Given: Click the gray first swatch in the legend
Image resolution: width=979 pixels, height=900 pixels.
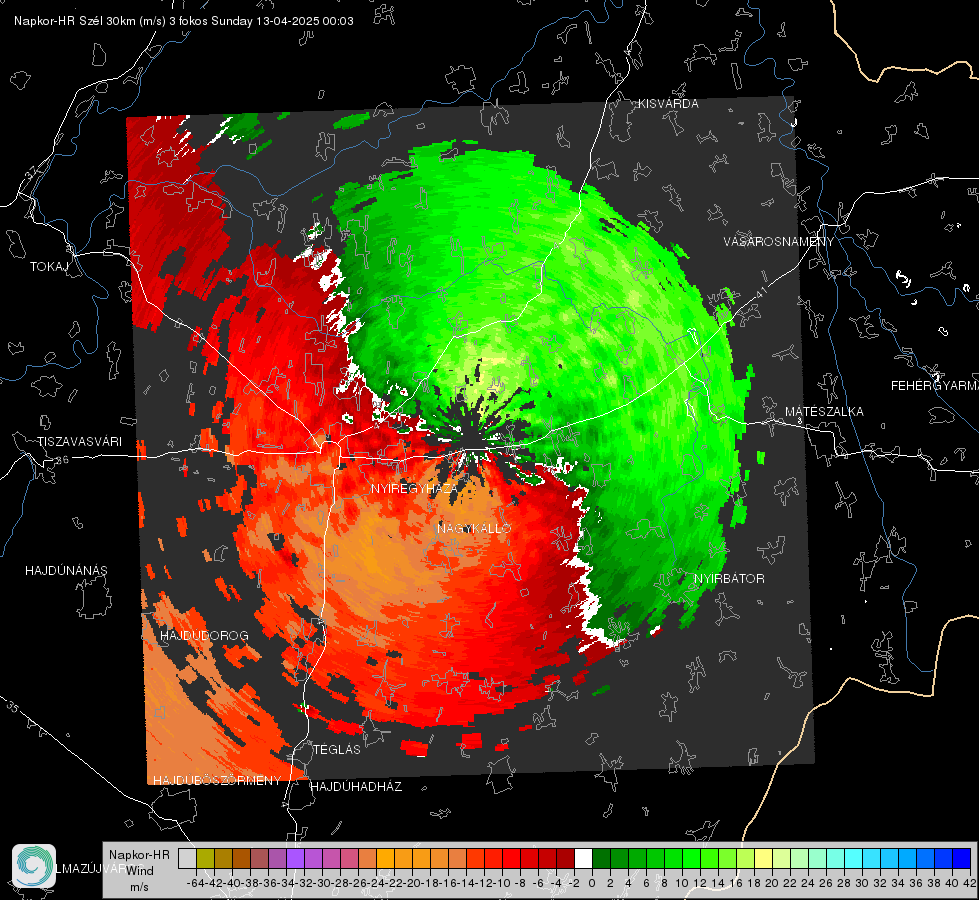Looking at the screenshot, I should [187, 858].
